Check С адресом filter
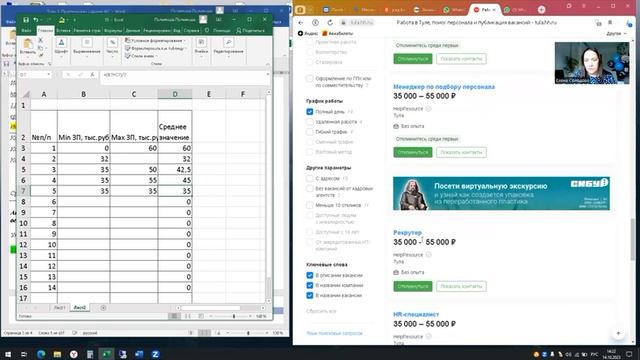Image resolution: width=640 pixels, height=360 pixels. tap(310, 178)
